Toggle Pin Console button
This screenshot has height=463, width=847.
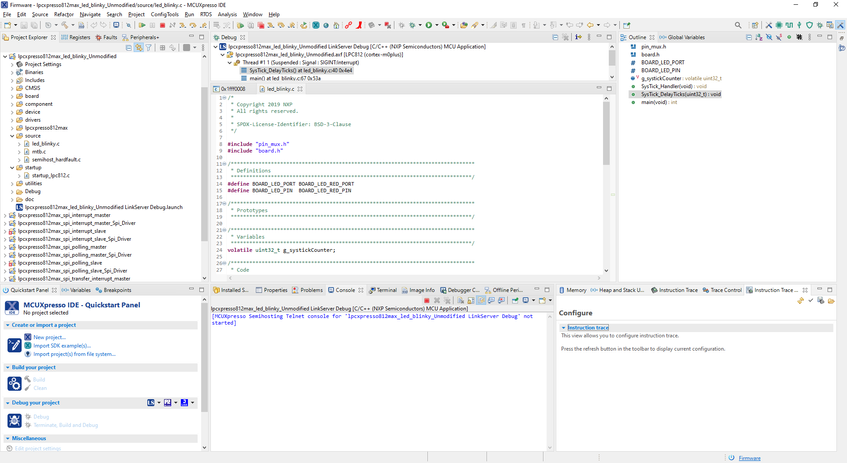pos(515,300)
